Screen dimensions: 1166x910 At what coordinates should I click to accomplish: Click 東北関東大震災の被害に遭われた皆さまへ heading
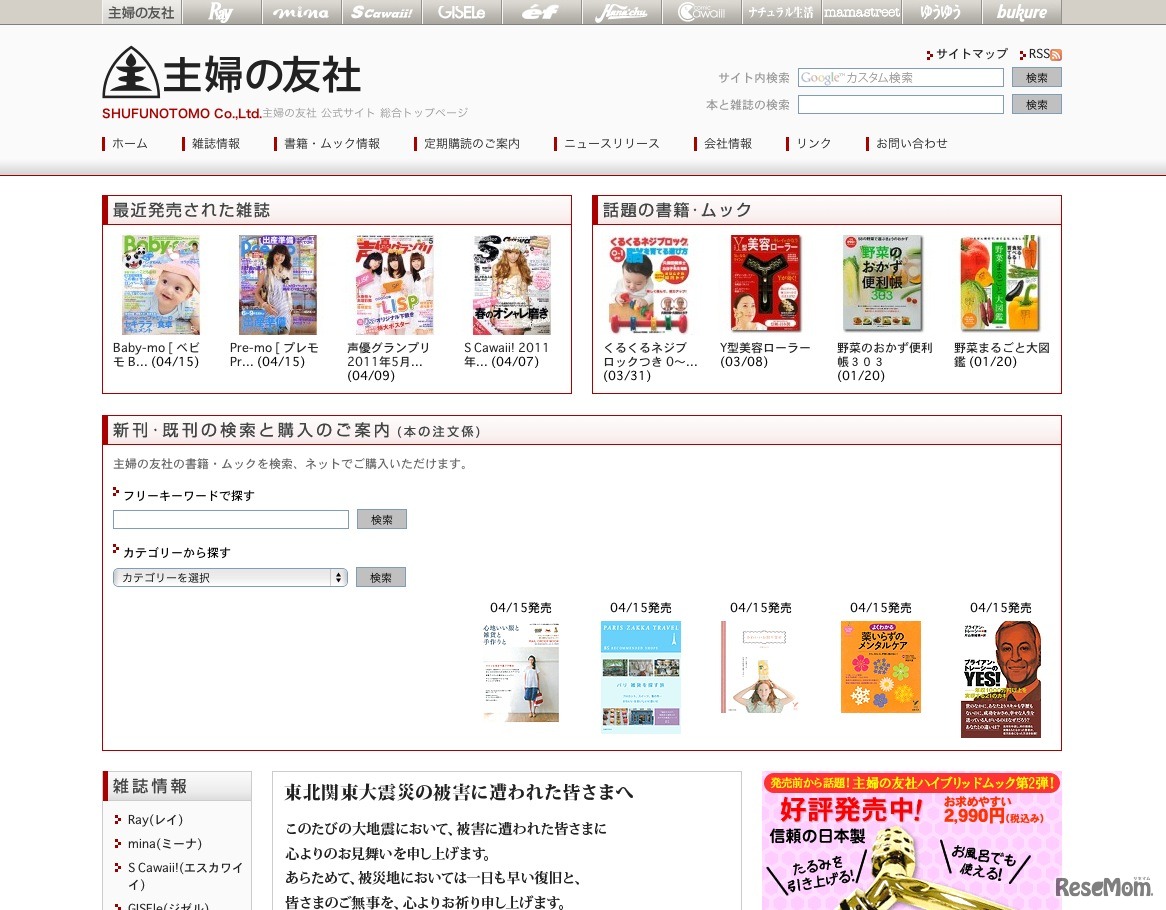459,793
